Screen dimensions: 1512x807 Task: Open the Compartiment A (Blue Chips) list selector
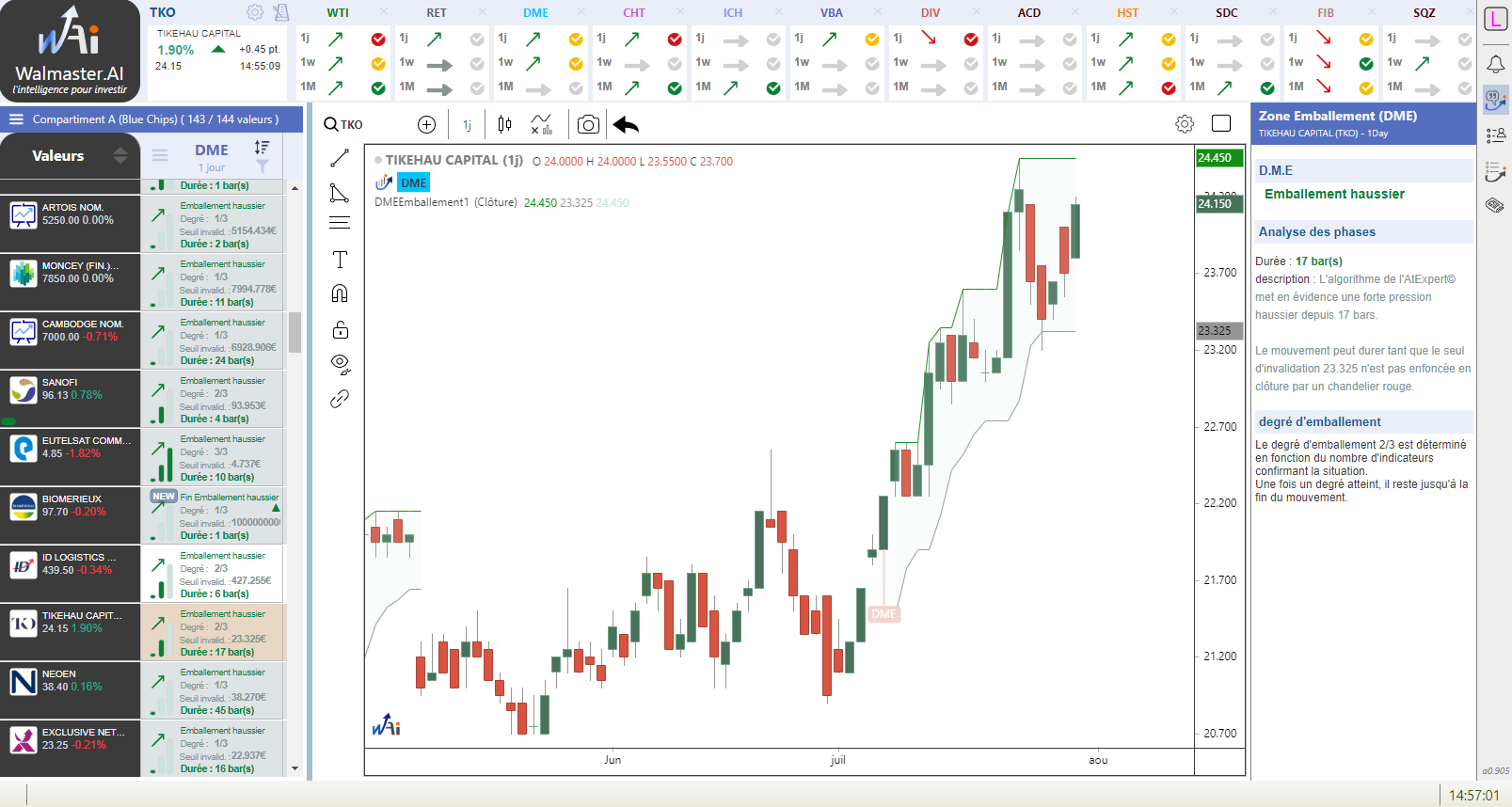pyautogui.click(x=155, y=119)
